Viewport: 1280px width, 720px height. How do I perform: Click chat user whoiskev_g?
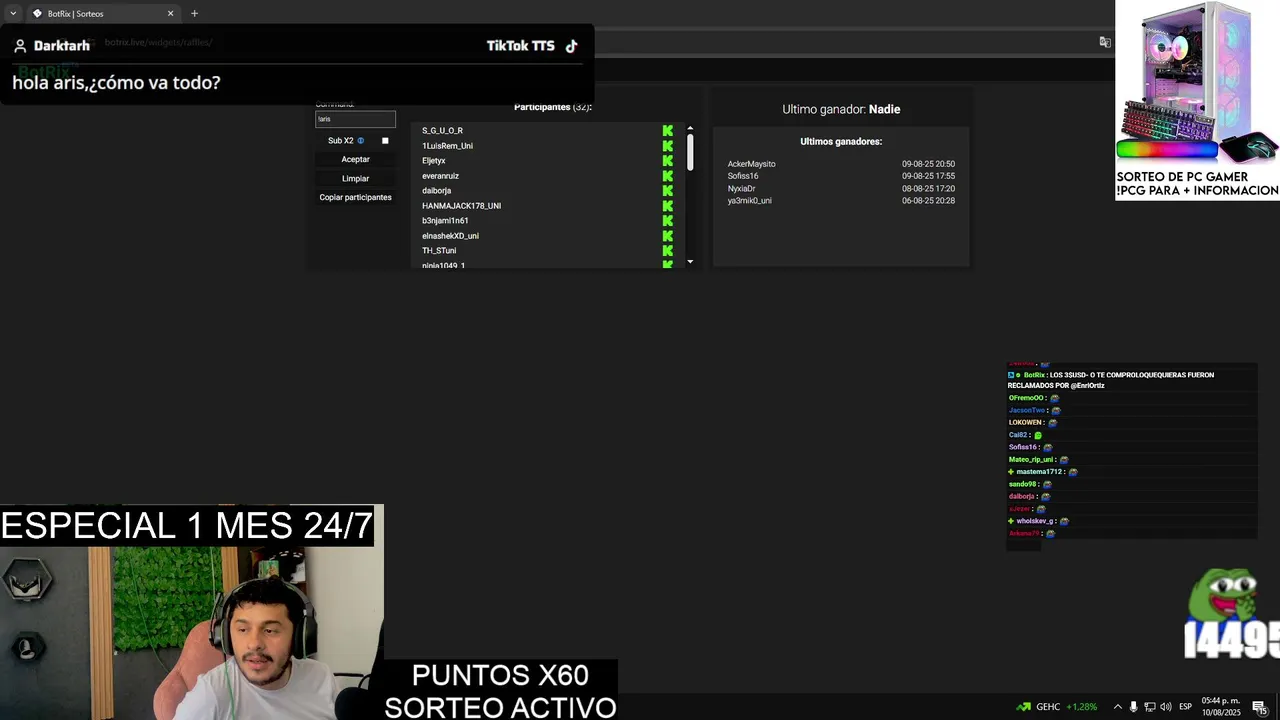pyautogui.click(x=1035, y=521)
